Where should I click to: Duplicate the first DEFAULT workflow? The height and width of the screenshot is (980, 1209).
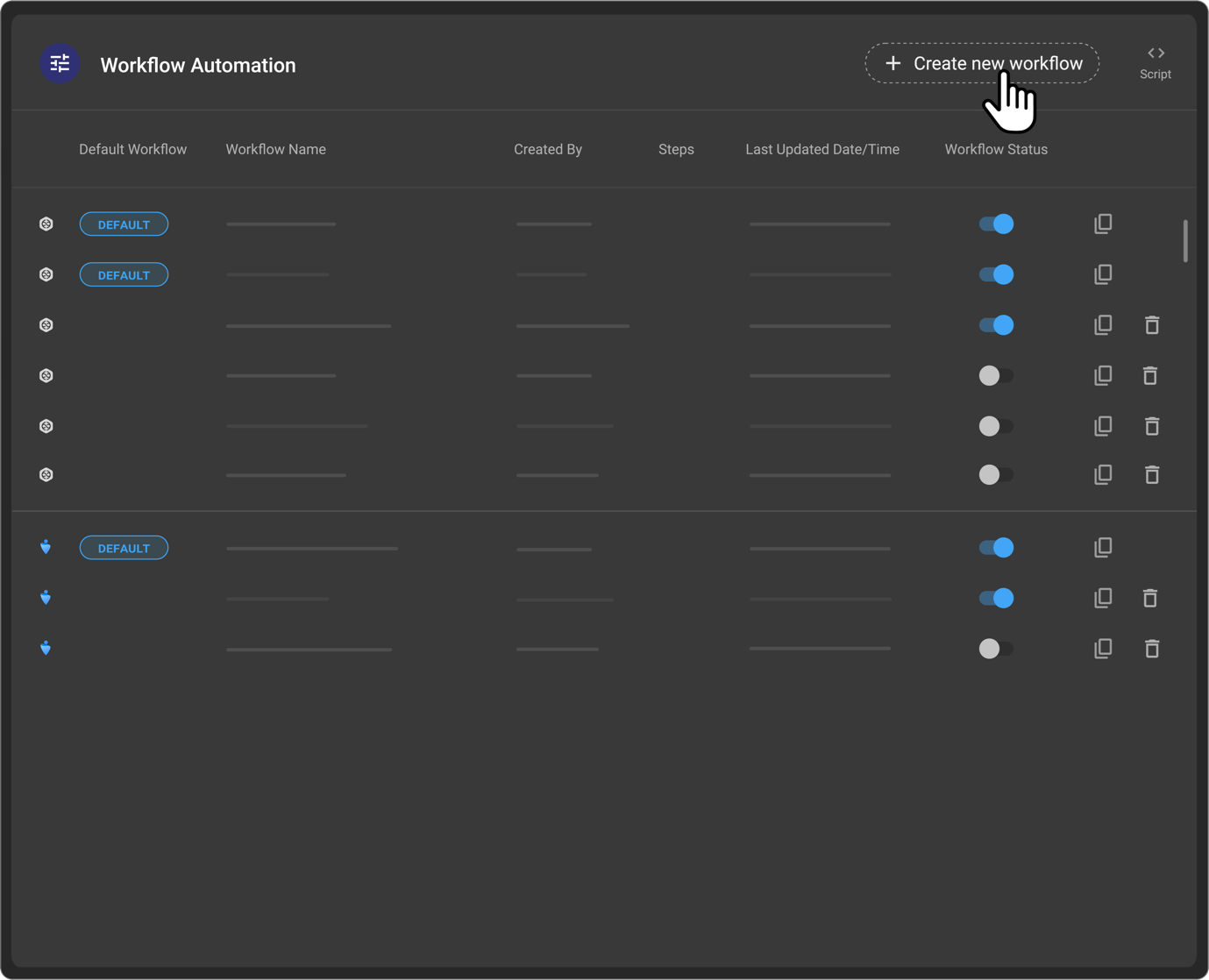1103,224
